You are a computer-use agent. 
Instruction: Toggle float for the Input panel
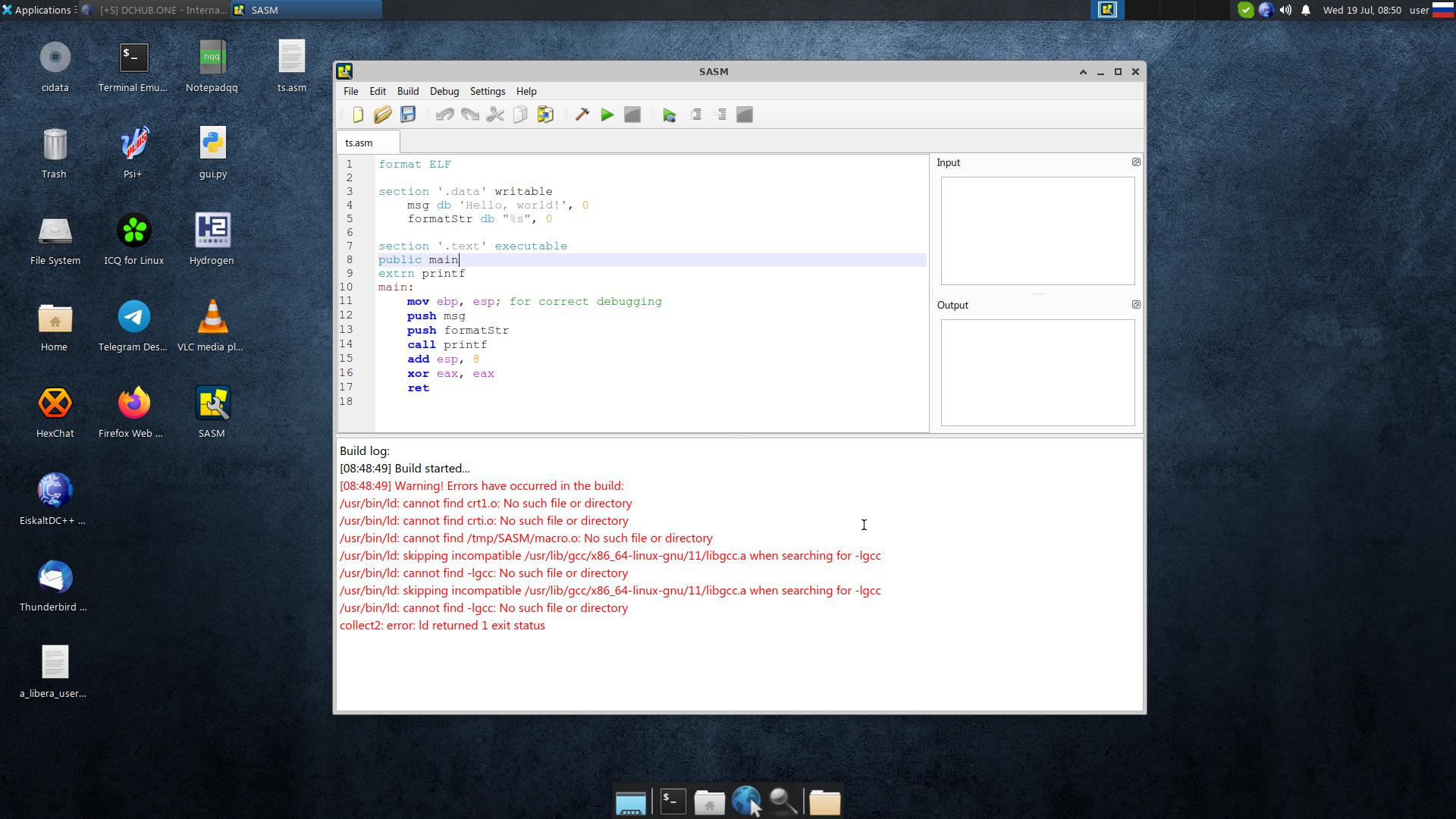coord(1135,162)
